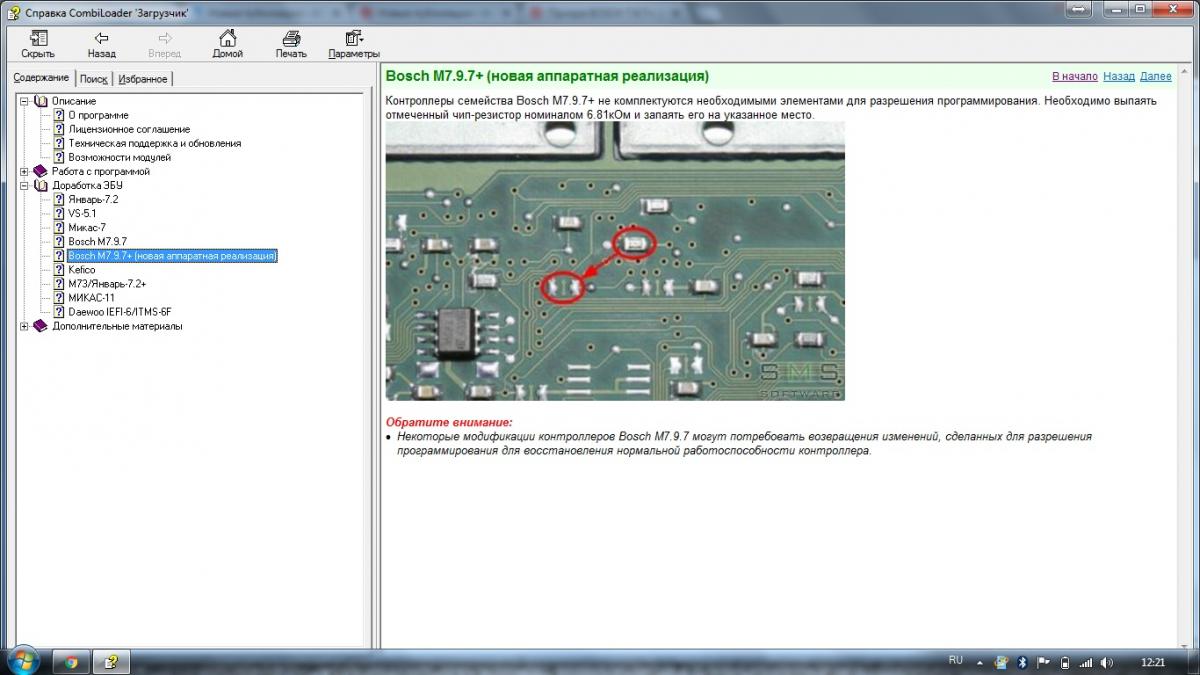Click the colorful tray icon left of Bluetooth
Viewport: 1200px width, 675px height.
[x=1001, y=661]
